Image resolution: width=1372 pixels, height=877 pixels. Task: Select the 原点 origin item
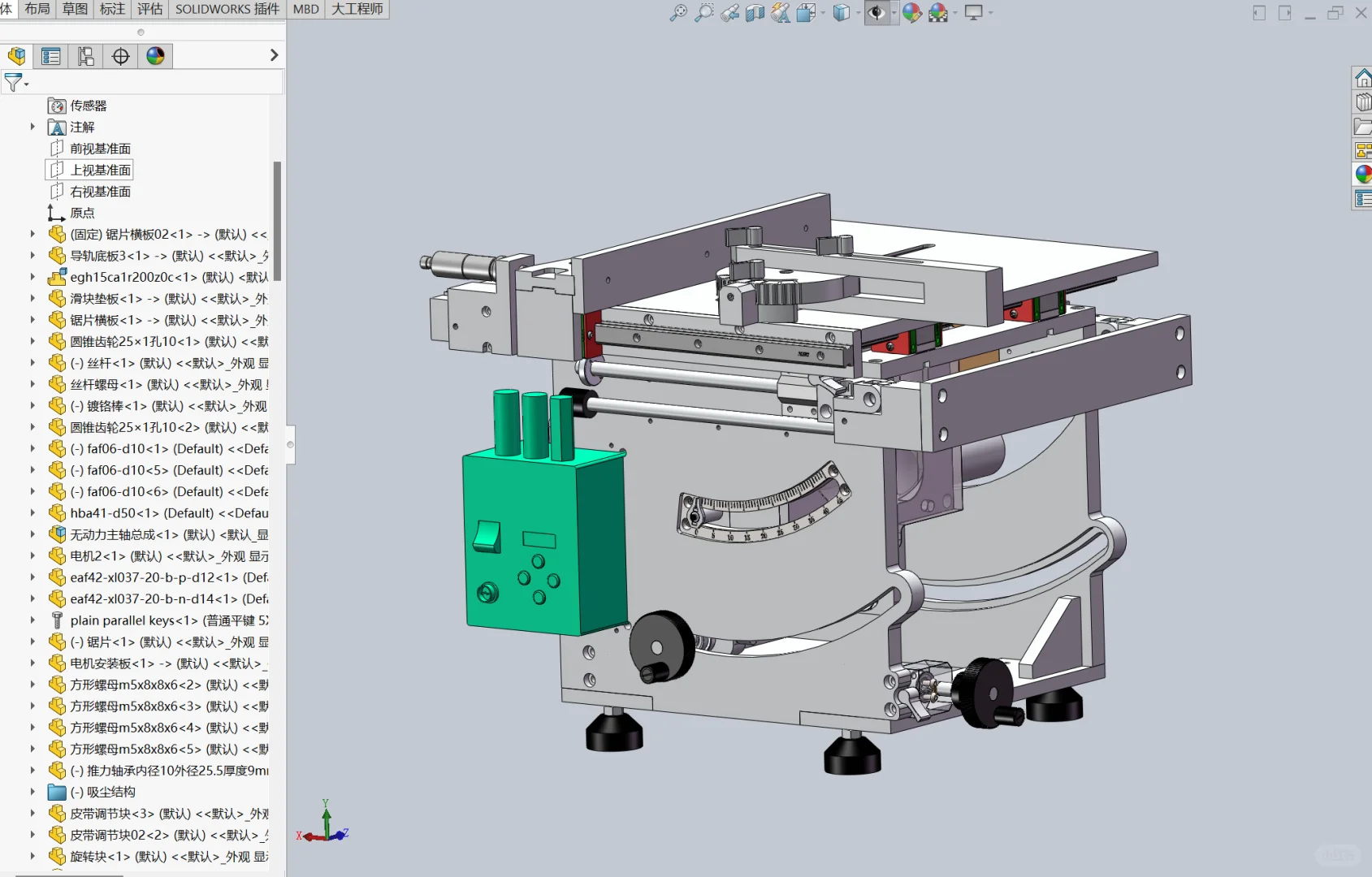point(82,213)
